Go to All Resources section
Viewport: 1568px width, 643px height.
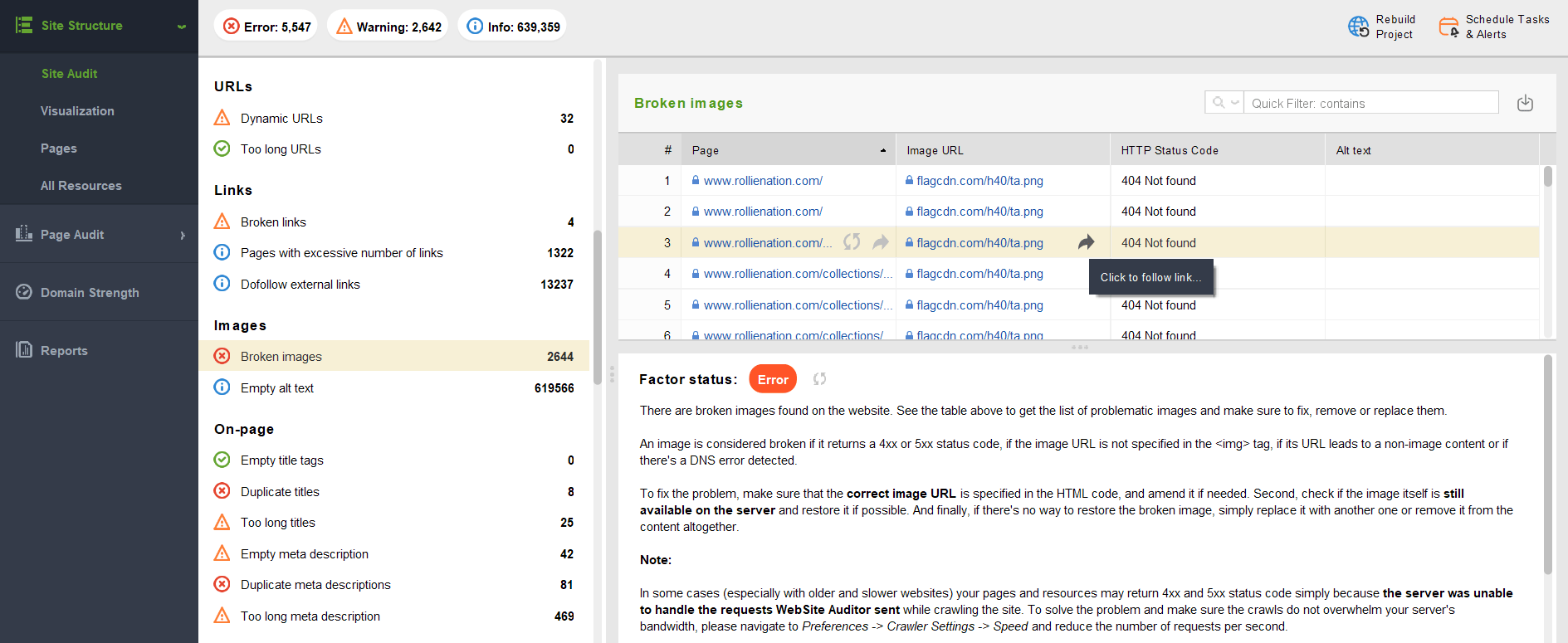(81, 186)
